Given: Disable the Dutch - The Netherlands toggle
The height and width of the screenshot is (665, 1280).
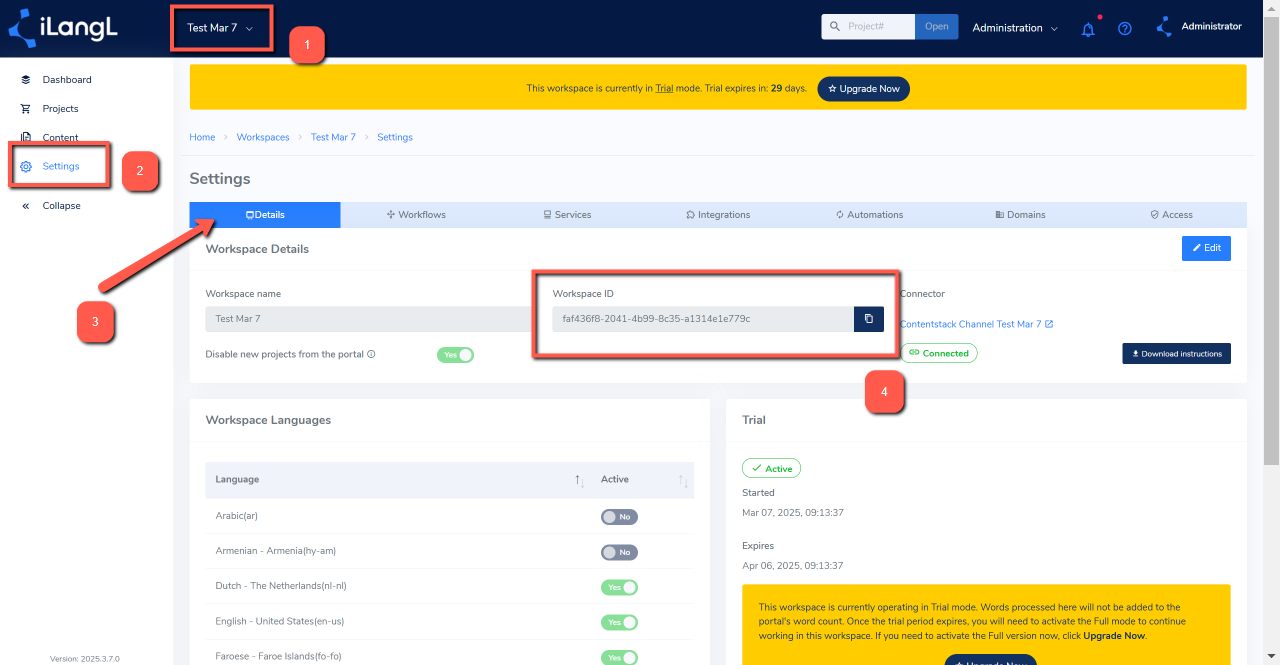Looking at the screenshot, I should [619, 587].
